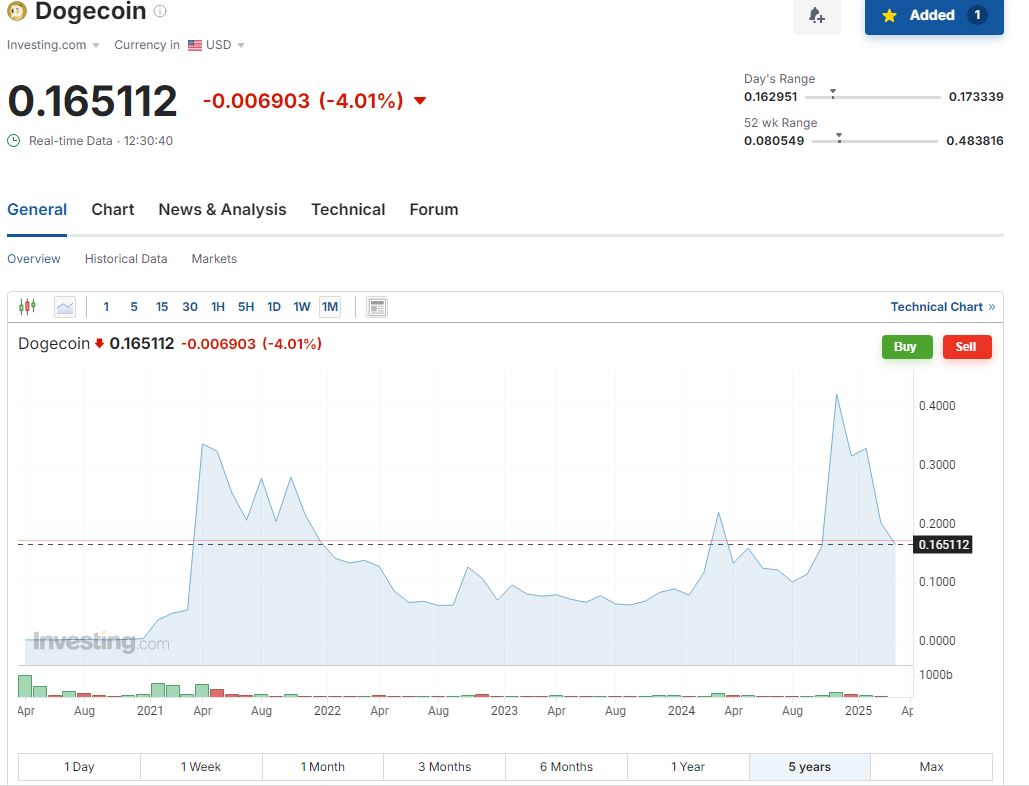Screen dimensions: 1029x786
Task: Click the red Sell button
Action: coord(967,346)
